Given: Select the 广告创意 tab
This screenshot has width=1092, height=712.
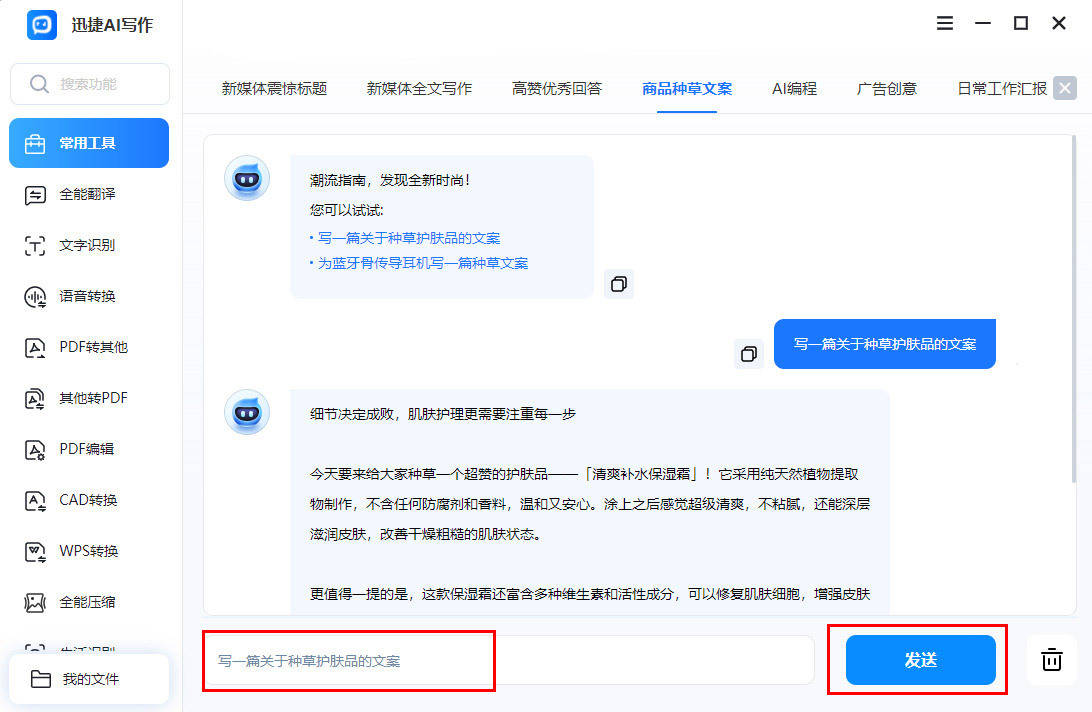Looking at the screenshot, I should pyautogui.click(x=886, y=88).
